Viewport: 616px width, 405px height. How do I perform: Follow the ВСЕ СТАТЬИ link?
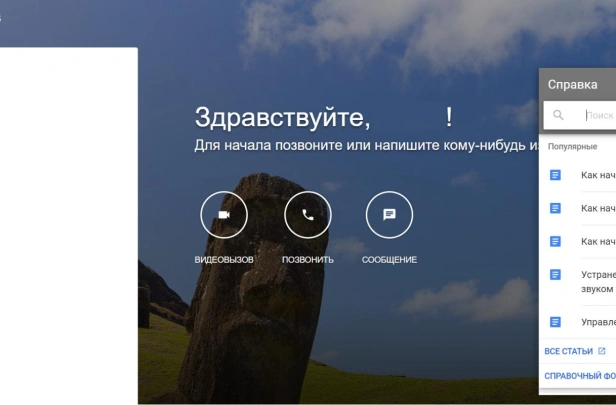[x=568, y=351]
